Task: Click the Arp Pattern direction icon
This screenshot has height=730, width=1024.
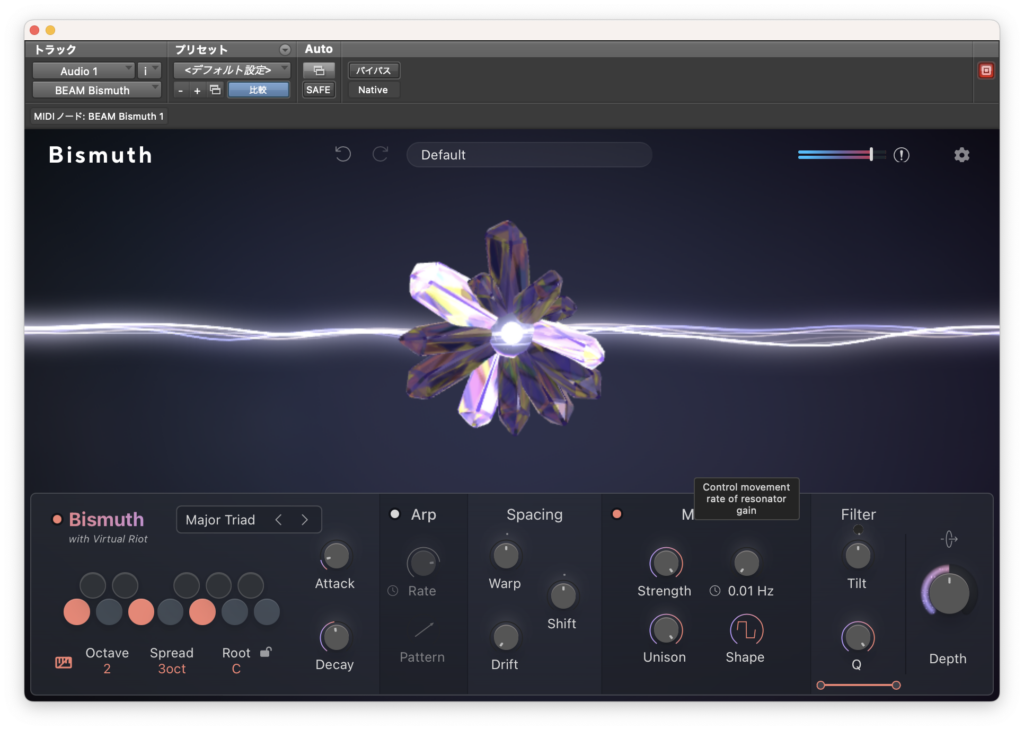Action: [x=423, y=629]
